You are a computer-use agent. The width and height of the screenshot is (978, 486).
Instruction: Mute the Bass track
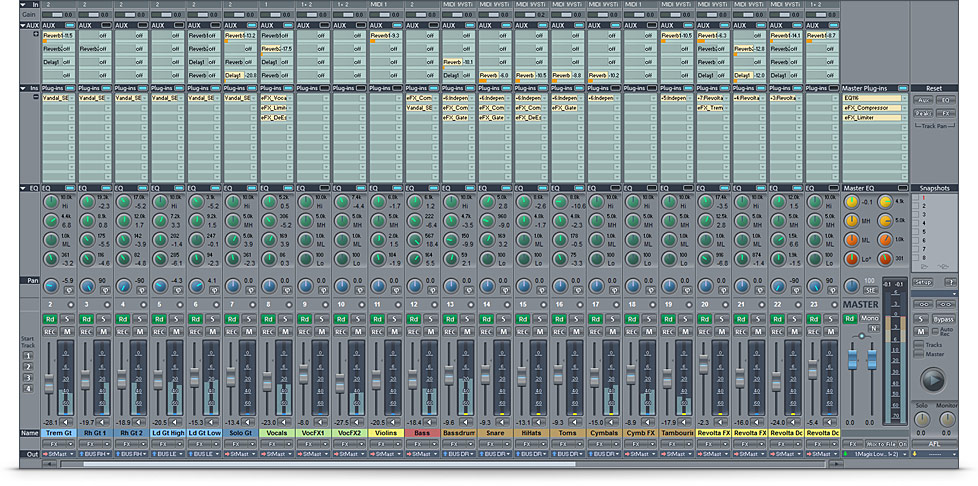(430, 331)
